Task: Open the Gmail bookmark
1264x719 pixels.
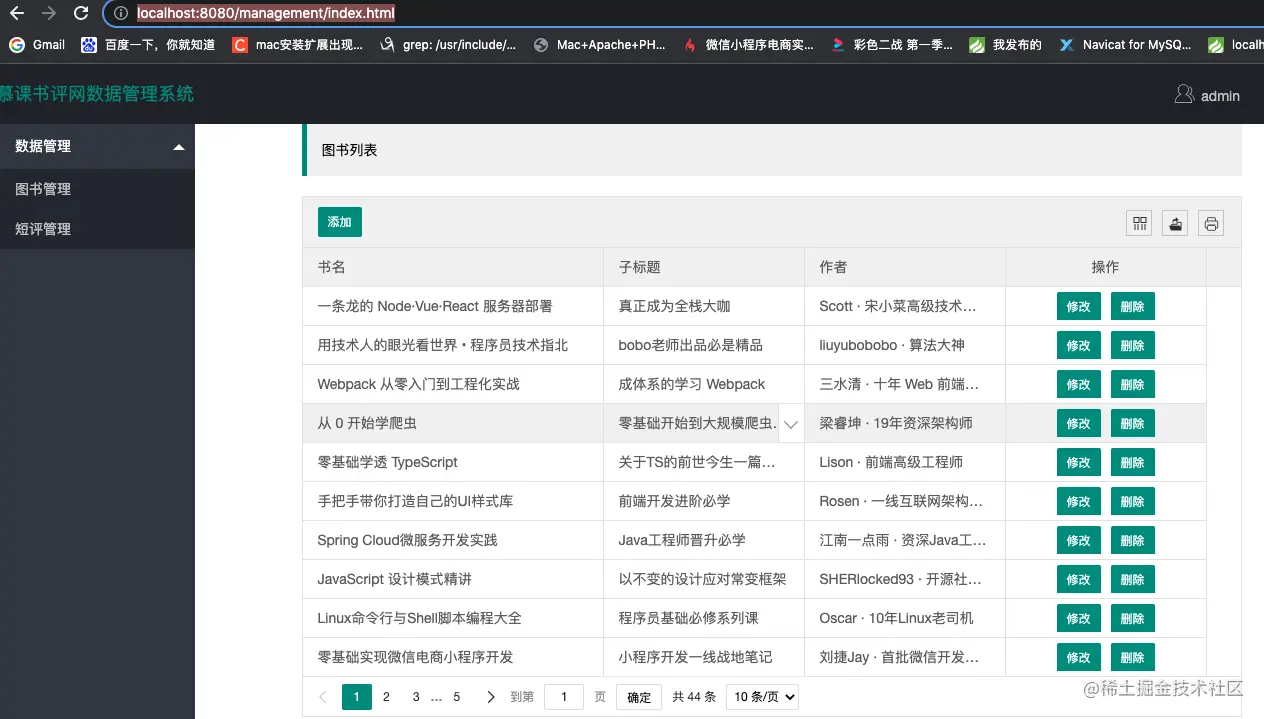Action: tap(38, 45)
